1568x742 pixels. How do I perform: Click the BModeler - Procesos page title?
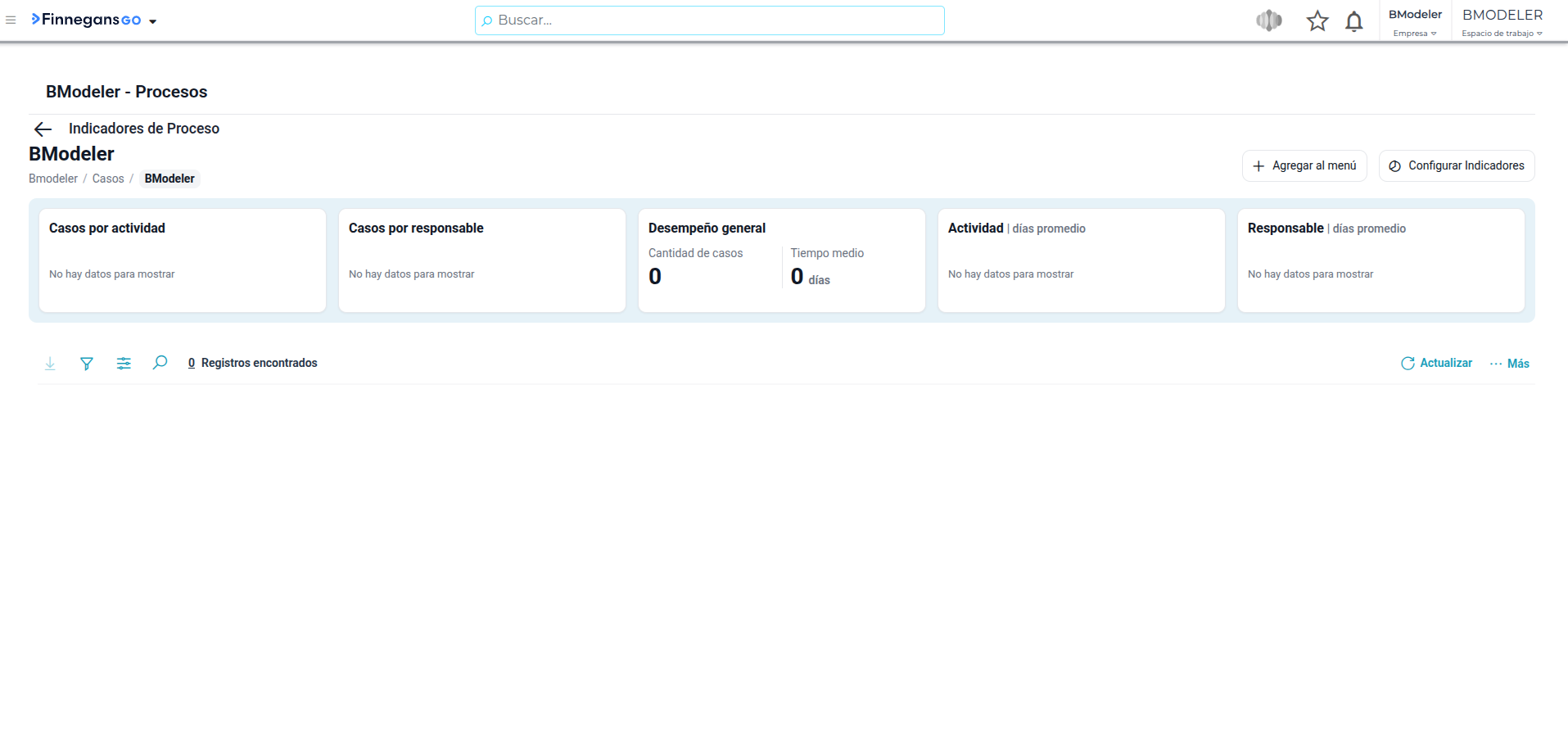(127, 92)
